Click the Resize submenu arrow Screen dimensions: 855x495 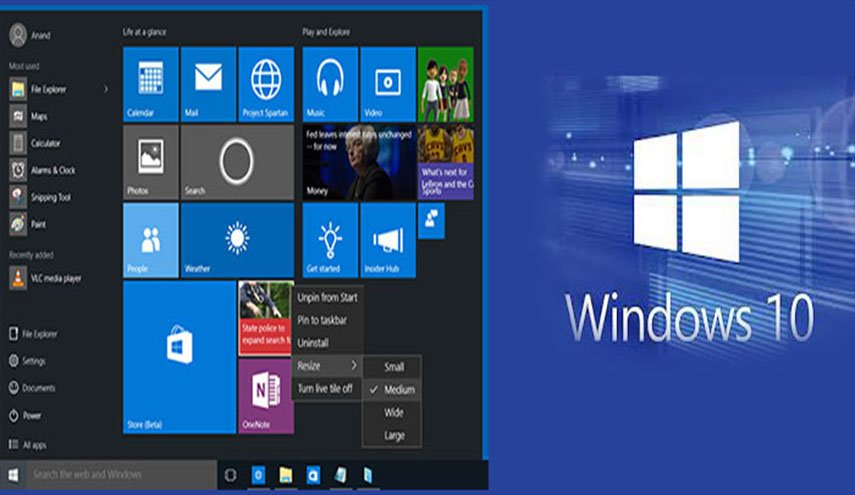click(354, 365)
